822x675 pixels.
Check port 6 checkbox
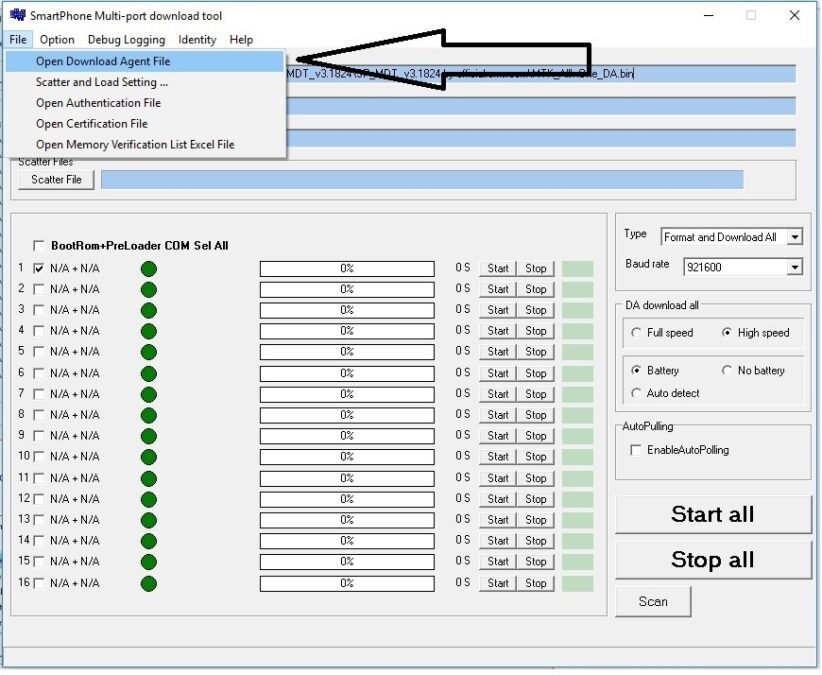[x=38, y=374]
